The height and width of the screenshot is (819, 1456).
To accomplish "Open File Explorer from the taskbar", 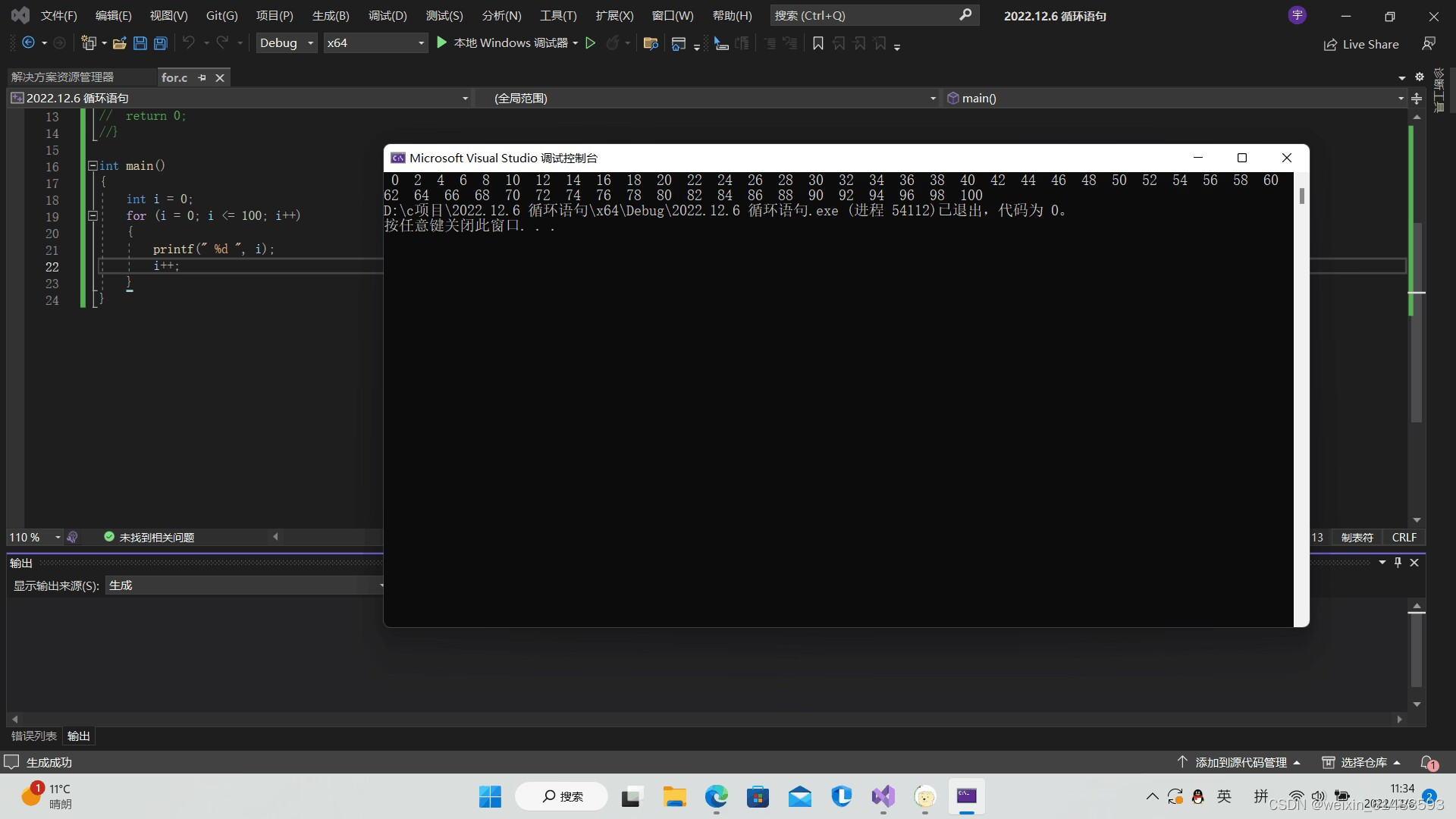I will point(674,796).
